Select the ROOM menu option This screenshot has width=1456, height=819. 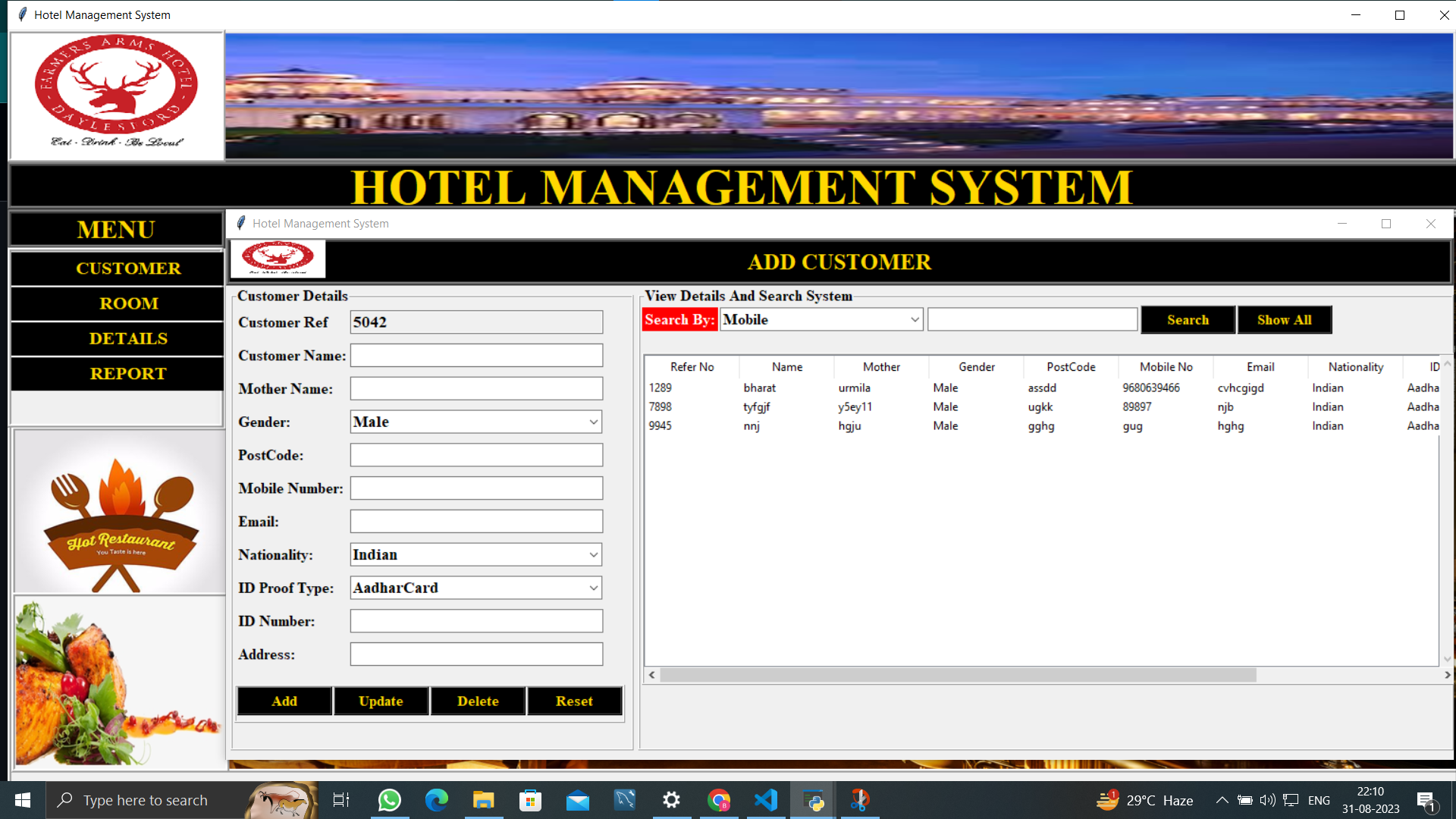click(x=129, y=303)
